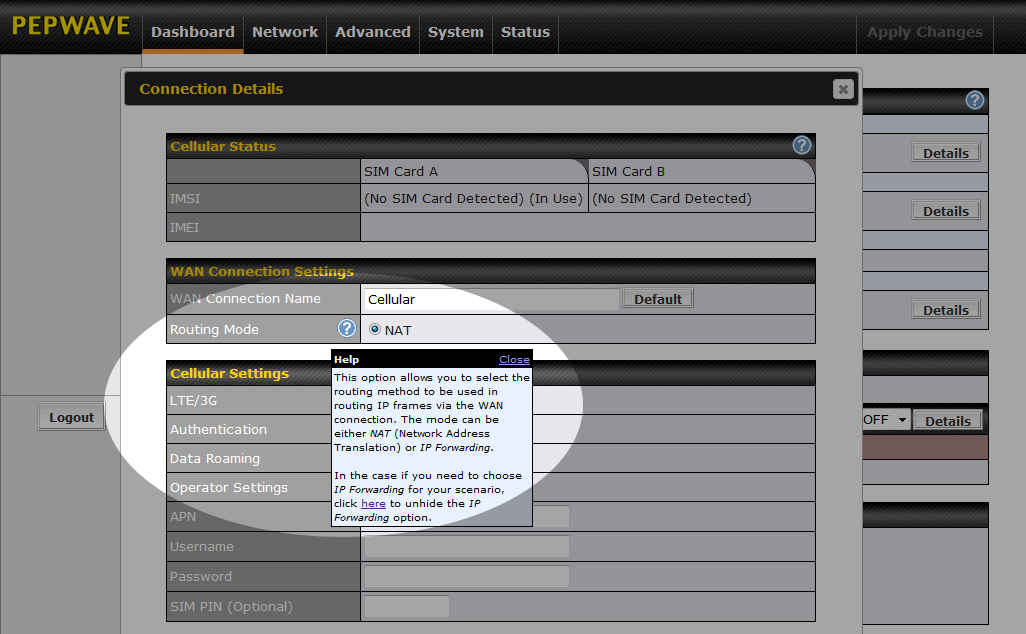1026x634 pixels.
Task: Return to the Dashboard tab
Action: click(x=192, y=32)
